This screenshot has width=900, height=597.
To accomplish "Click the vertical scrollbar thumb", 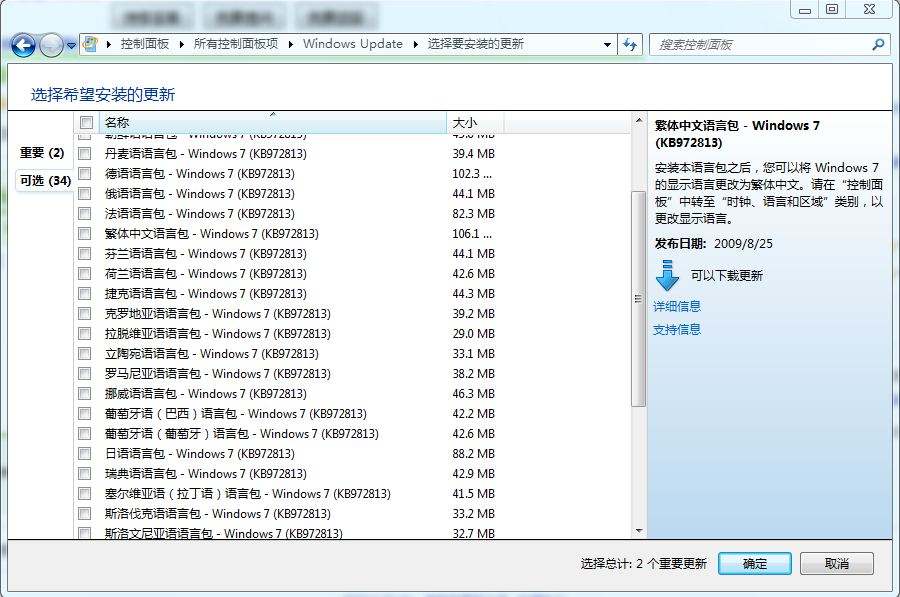I will [x=638, y=298].
